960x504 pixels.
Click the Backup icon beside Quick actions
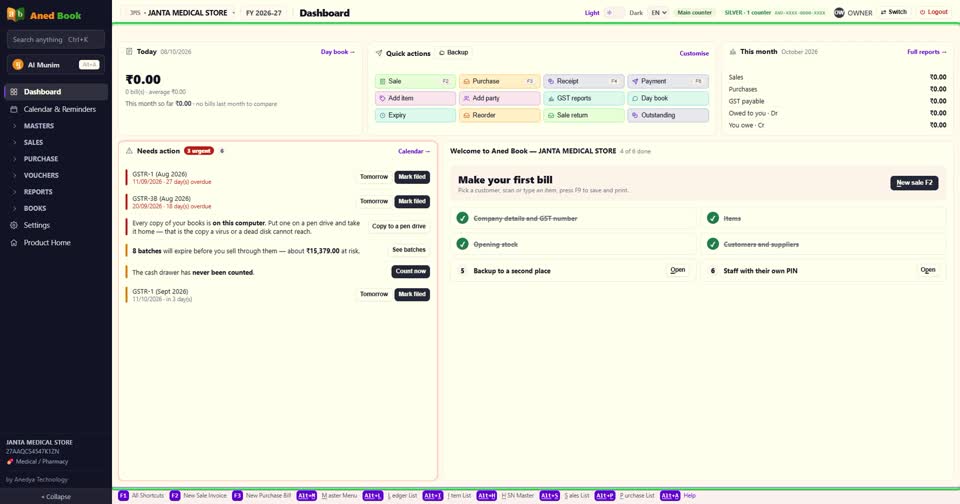442,53
